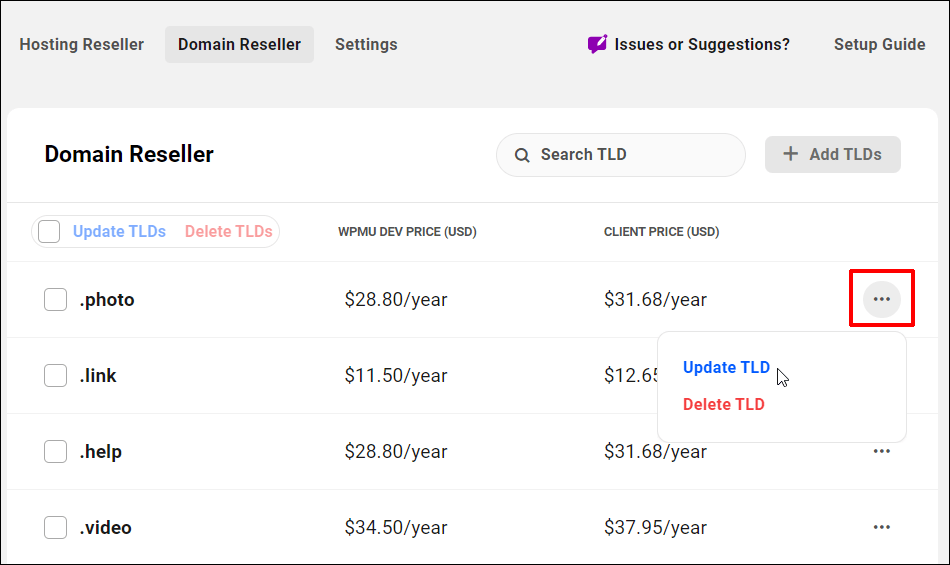950x565 pixels.
Task: Switch to the Hosting Reseller tab
Action: 82,44
